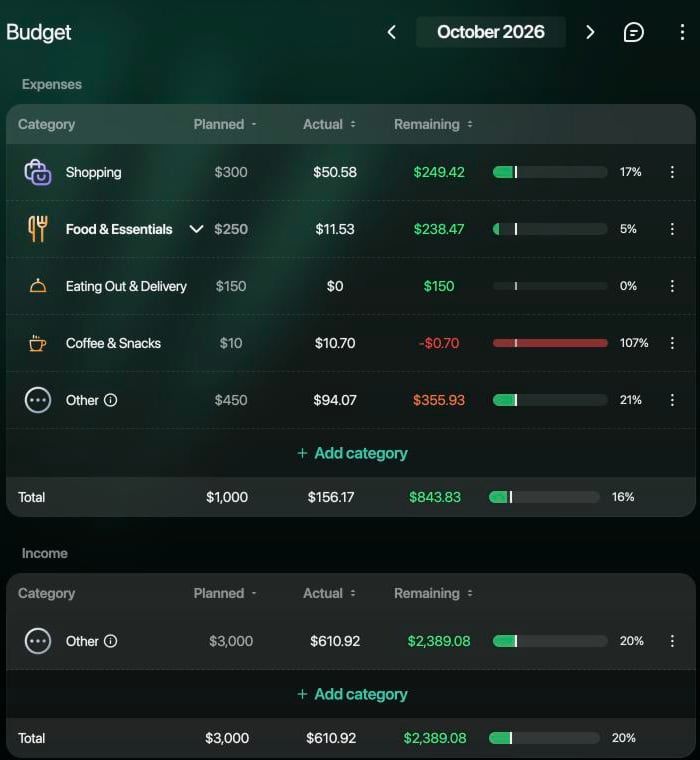Edit Coffee & Snacks planned amount $10
This screenshot has height=760, width=700.
231,343
